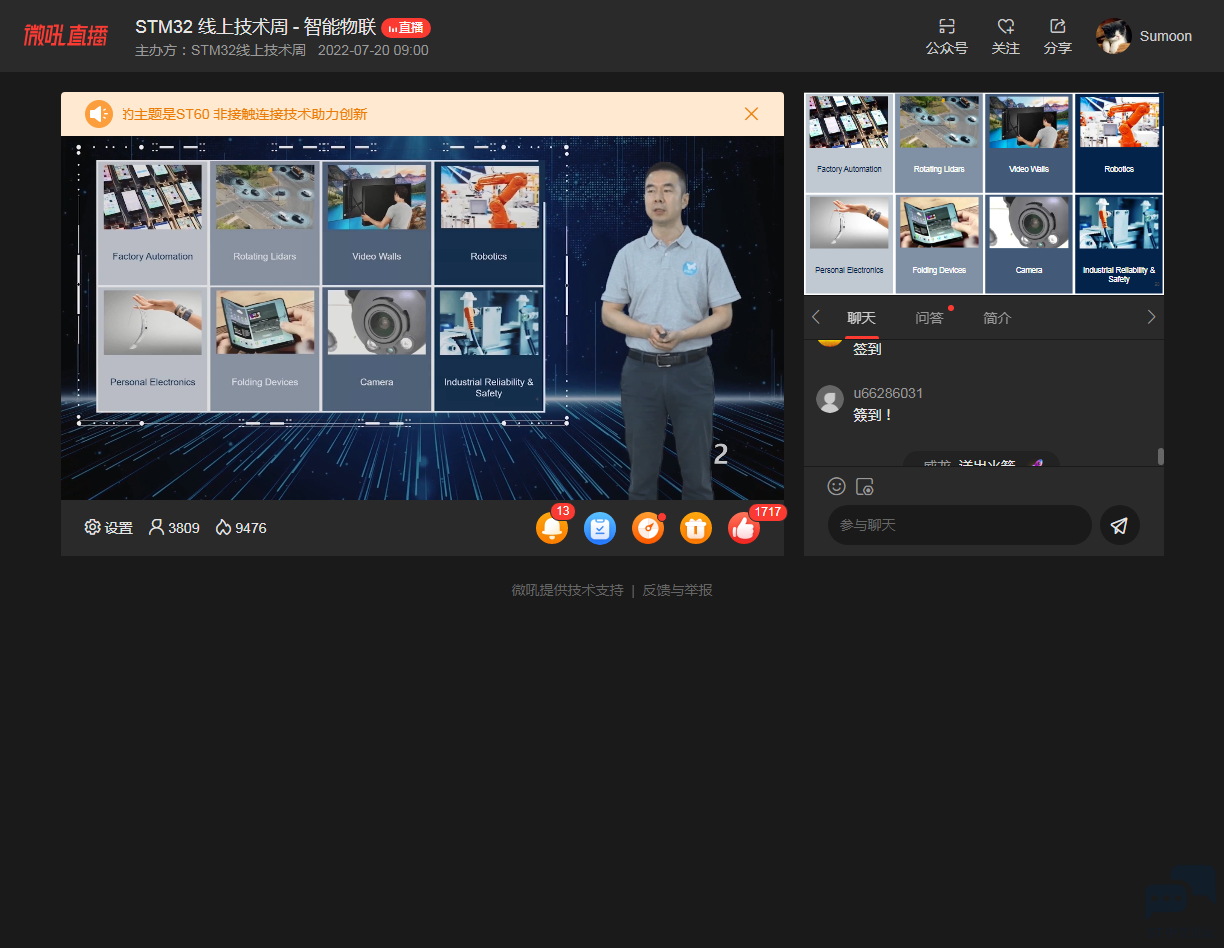Click the viewer count 3809
This screenshot has height=948, width=1224.
point(174,527)
